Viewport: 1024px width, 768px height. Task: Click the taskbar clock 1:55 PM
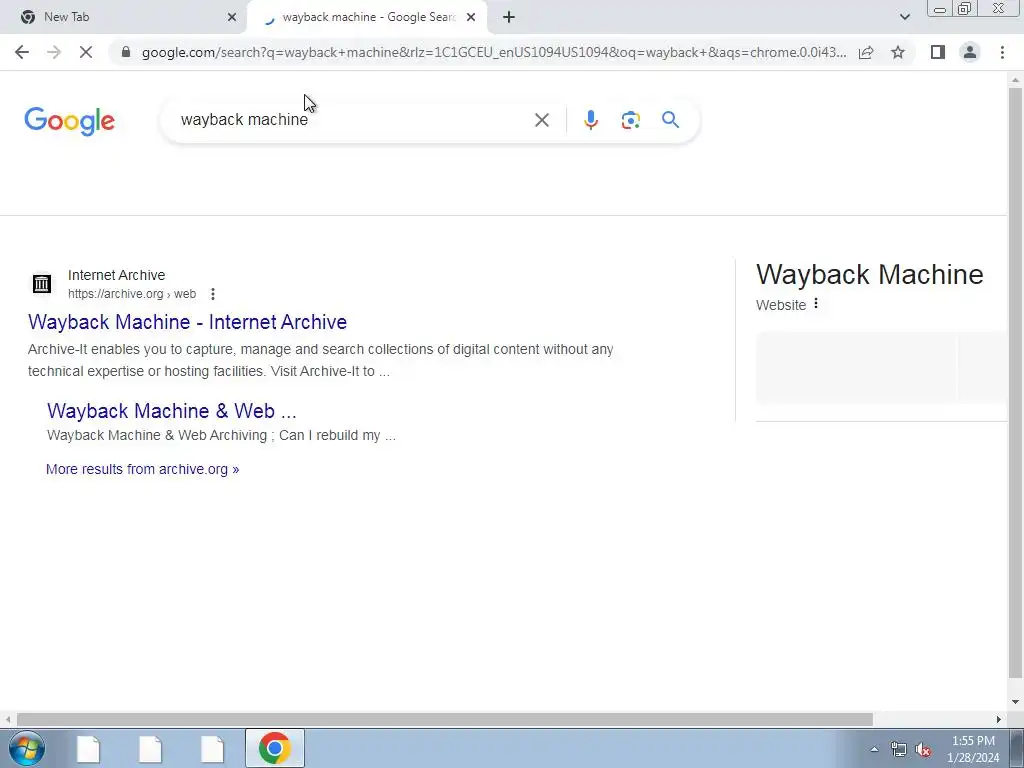click(x=973, y=741)
